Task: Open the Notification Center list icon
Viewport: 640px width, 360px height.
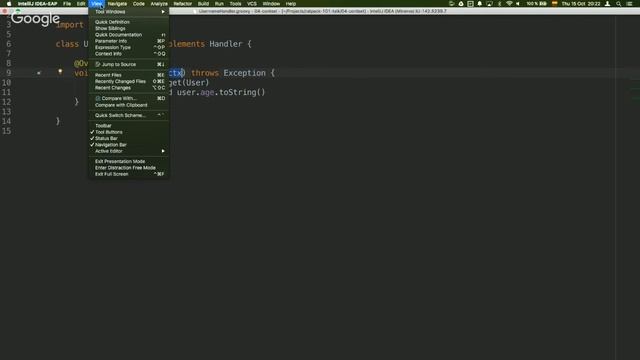Action: pyautogui.click(x=629, y=4)
